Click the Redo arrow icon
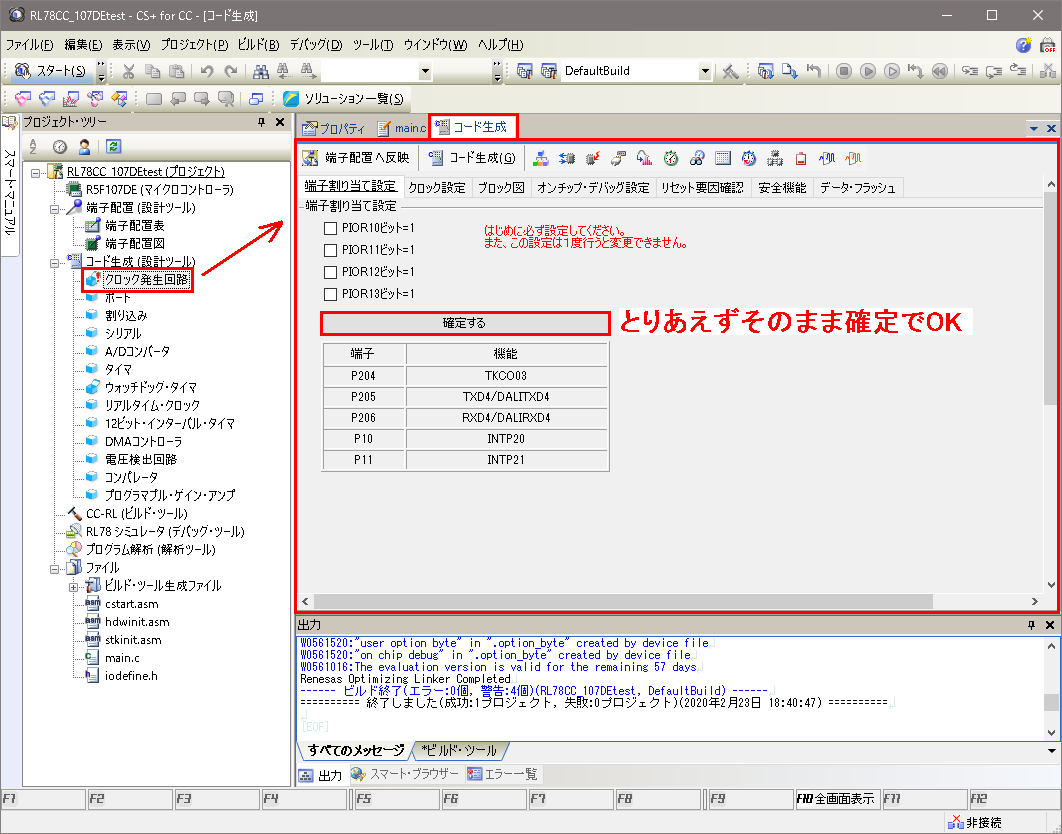Screen dimensions: 1062x834 (x=231, y=70)
